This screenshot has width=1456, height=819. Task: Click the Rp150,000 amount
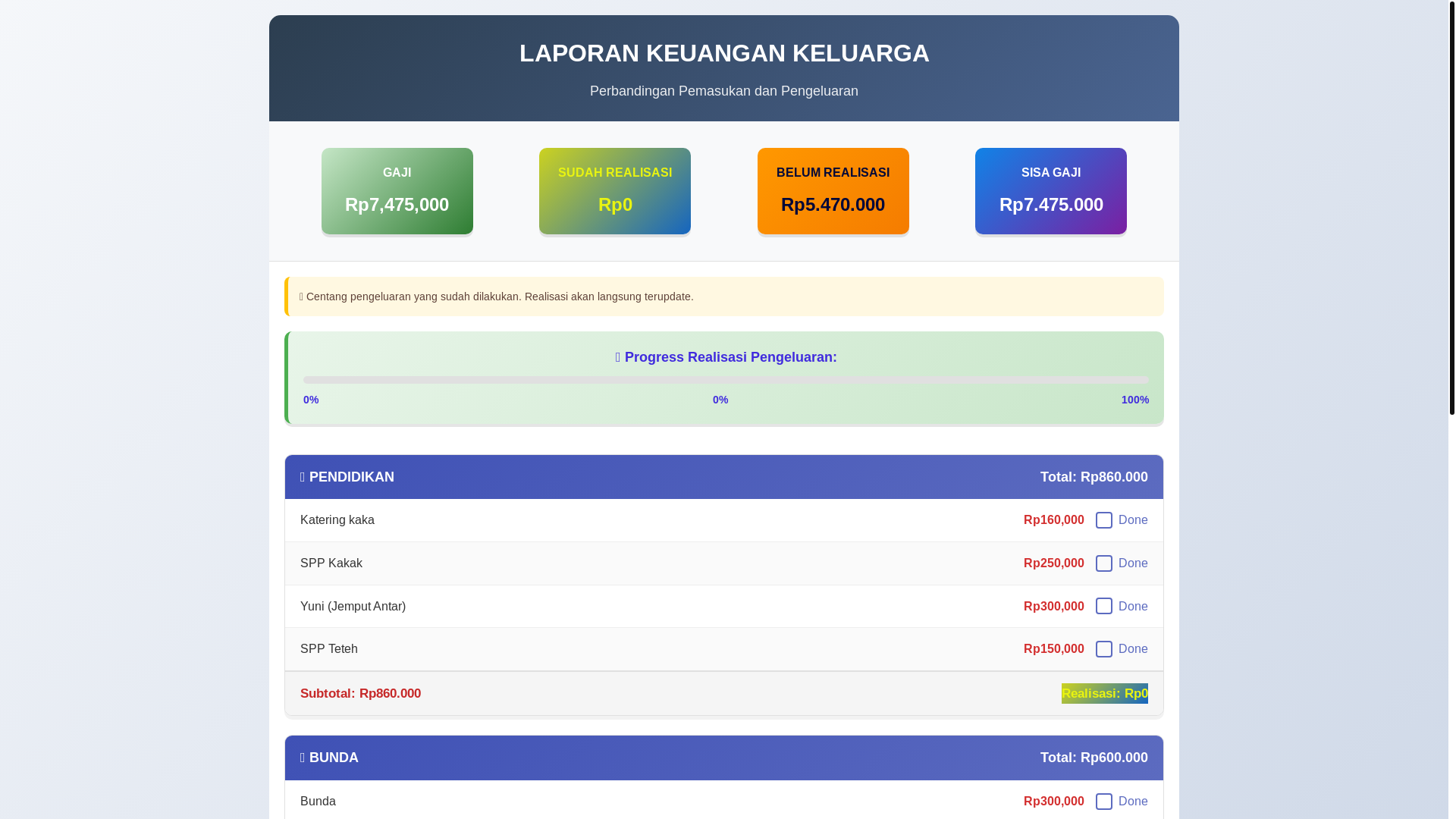coord(1054,649)
